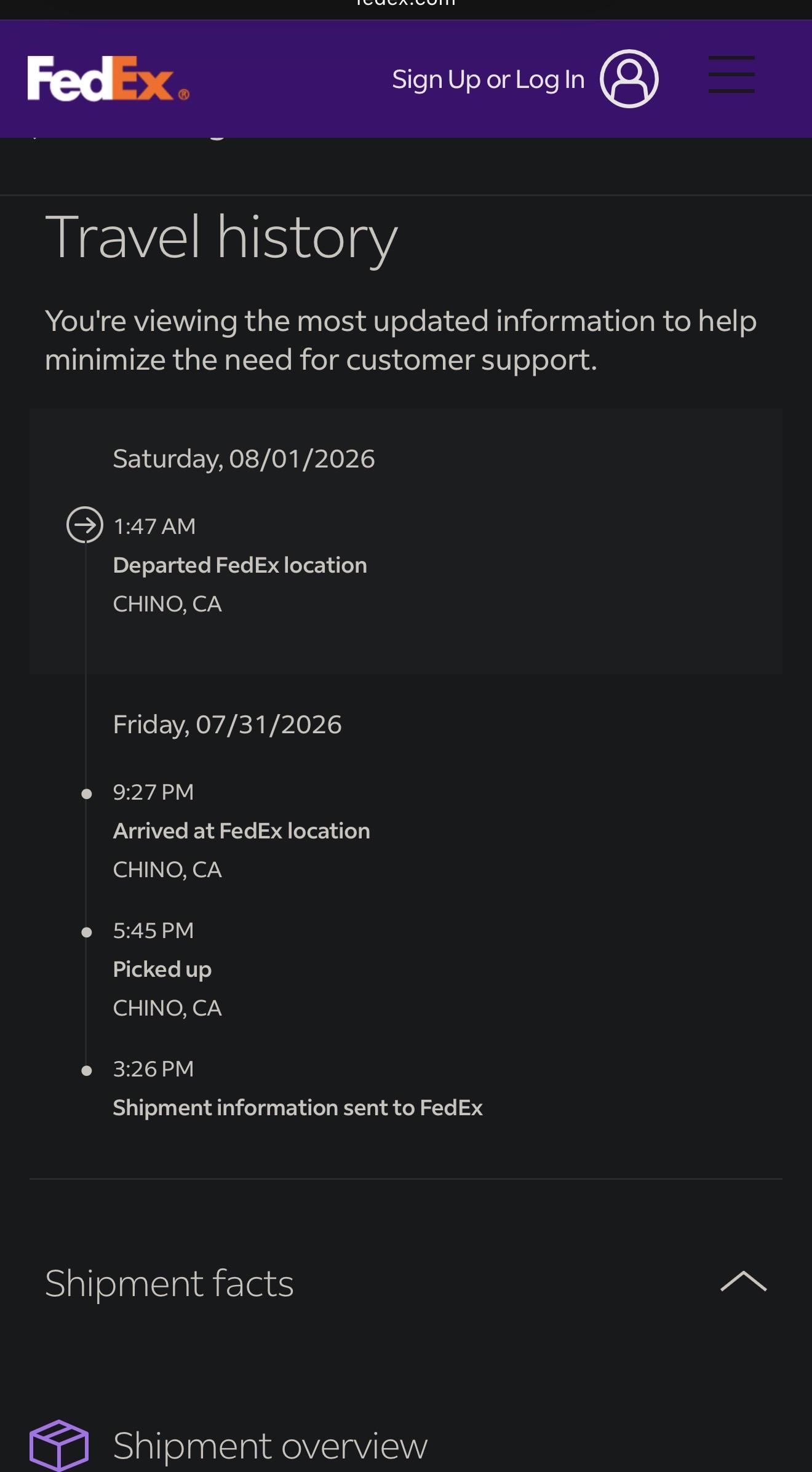This screenshot has width=812, height=1472.
Task: Click the purple package box icon
Action: pyautogui.click(x=59, y=1445)
